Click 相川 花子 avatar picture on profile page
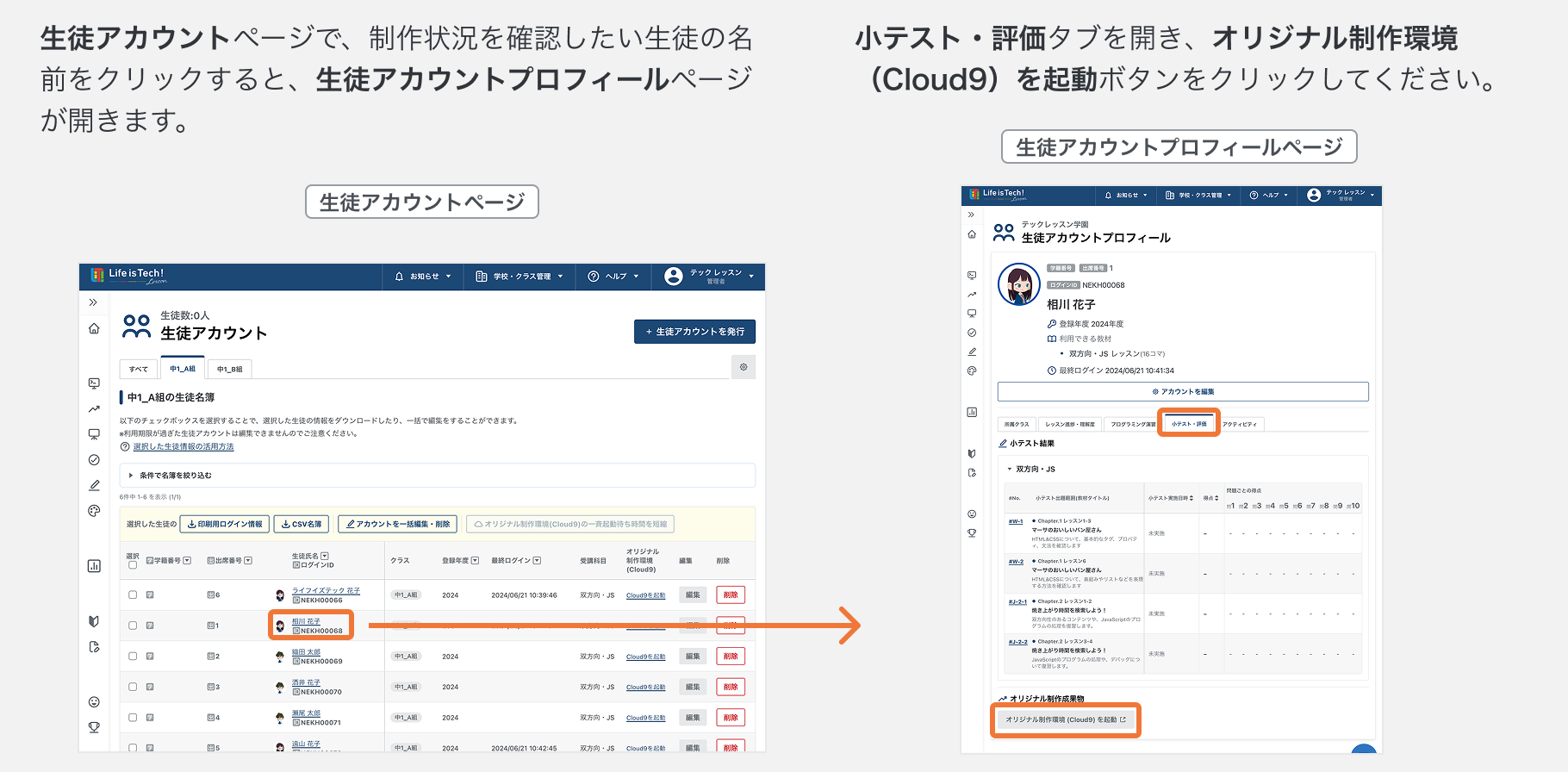 [x=1019, y=284]
